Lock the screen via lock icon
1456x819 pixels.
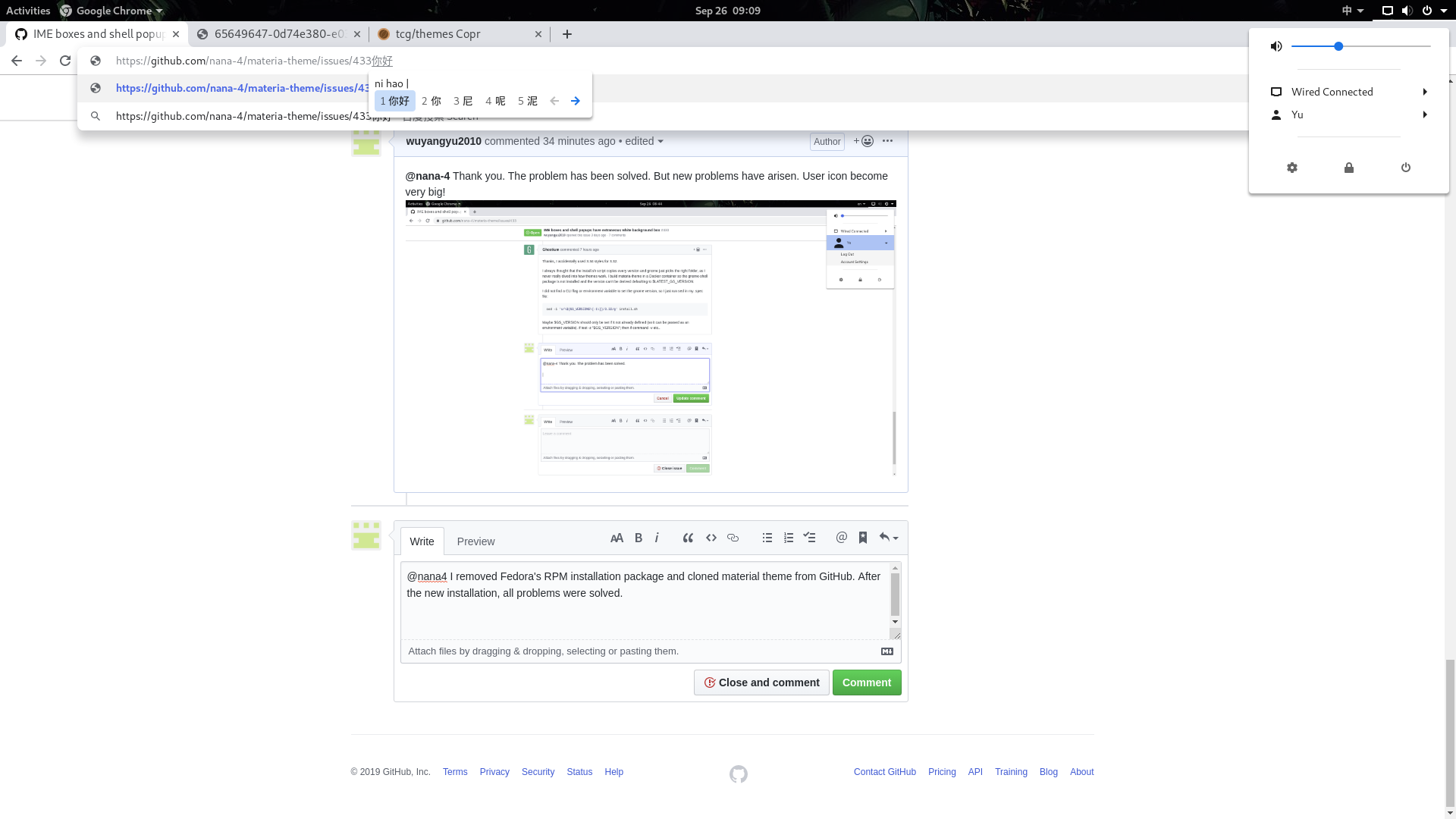[1349, 168]
